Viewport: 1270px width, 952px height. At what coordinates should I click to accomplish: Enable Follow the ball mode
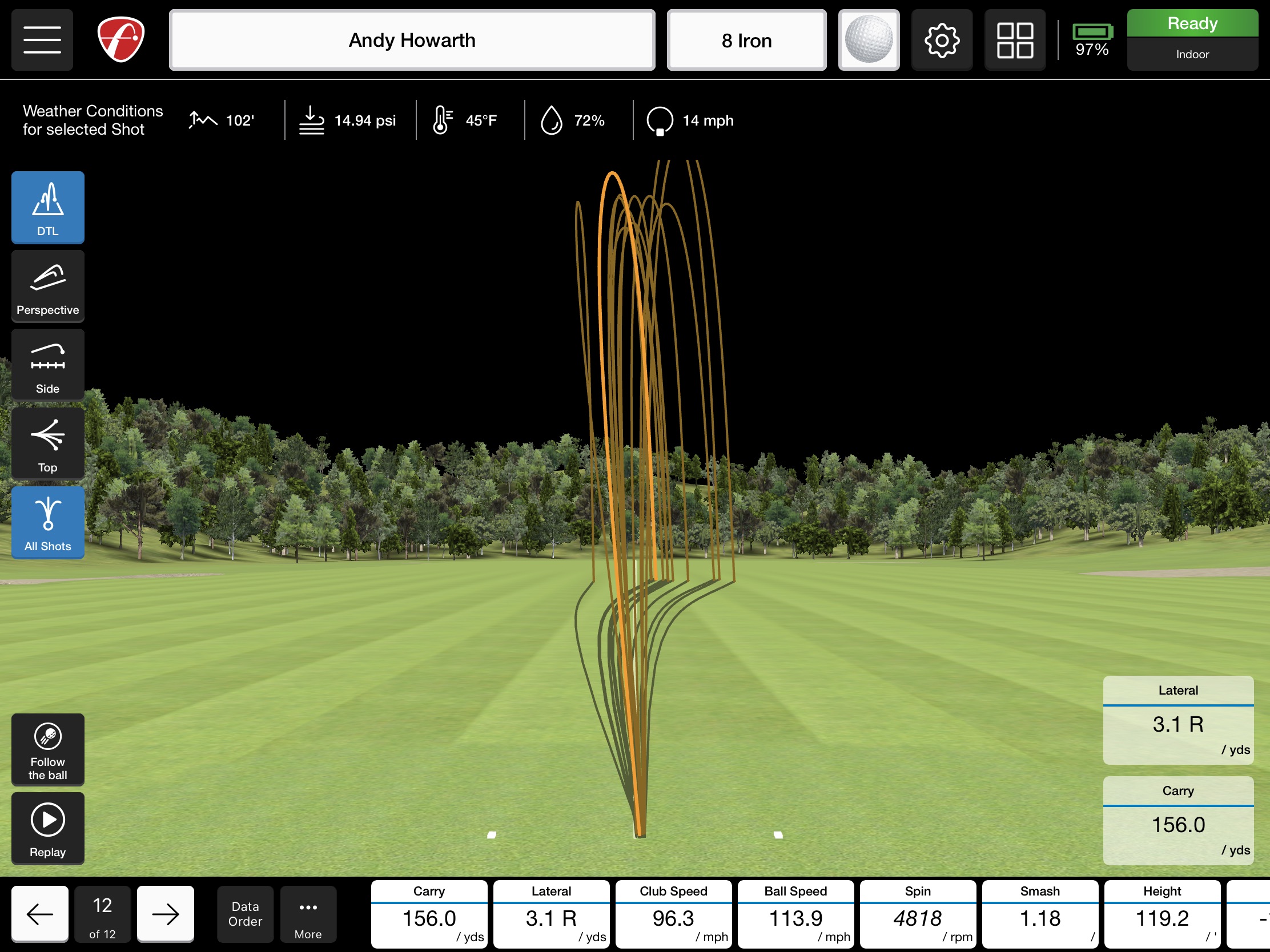pyautogui.click(x=47, y=749)
